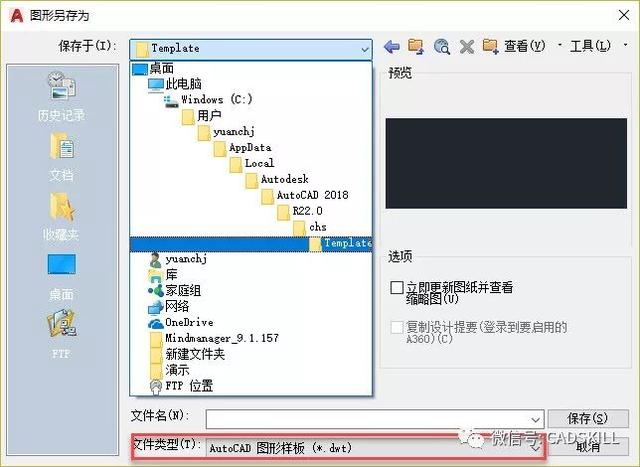Select yuanchj folder under 用户

pos(226,132)
